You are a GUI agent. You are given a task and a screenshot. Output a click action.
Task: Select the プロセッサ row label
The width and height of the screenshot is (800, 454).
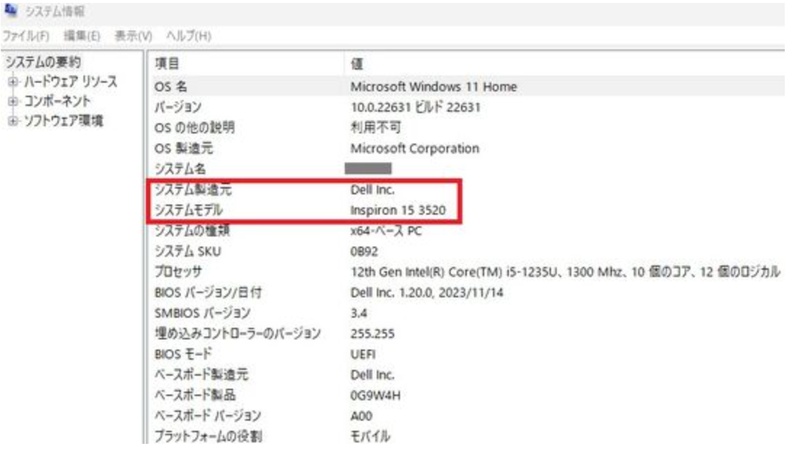click(x=178, y=272)
